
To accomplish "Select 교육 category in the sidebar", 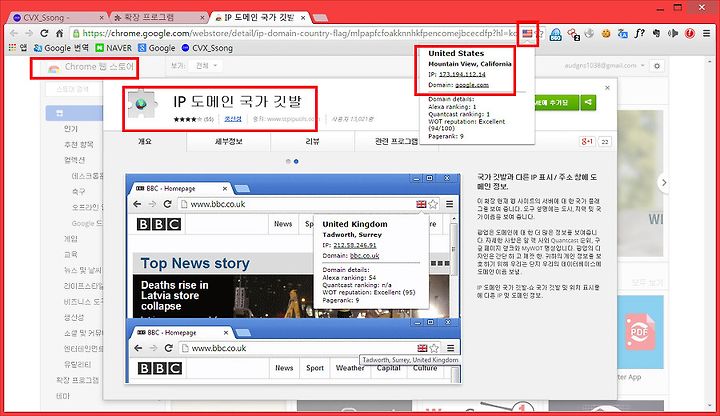I will point(71,254).
